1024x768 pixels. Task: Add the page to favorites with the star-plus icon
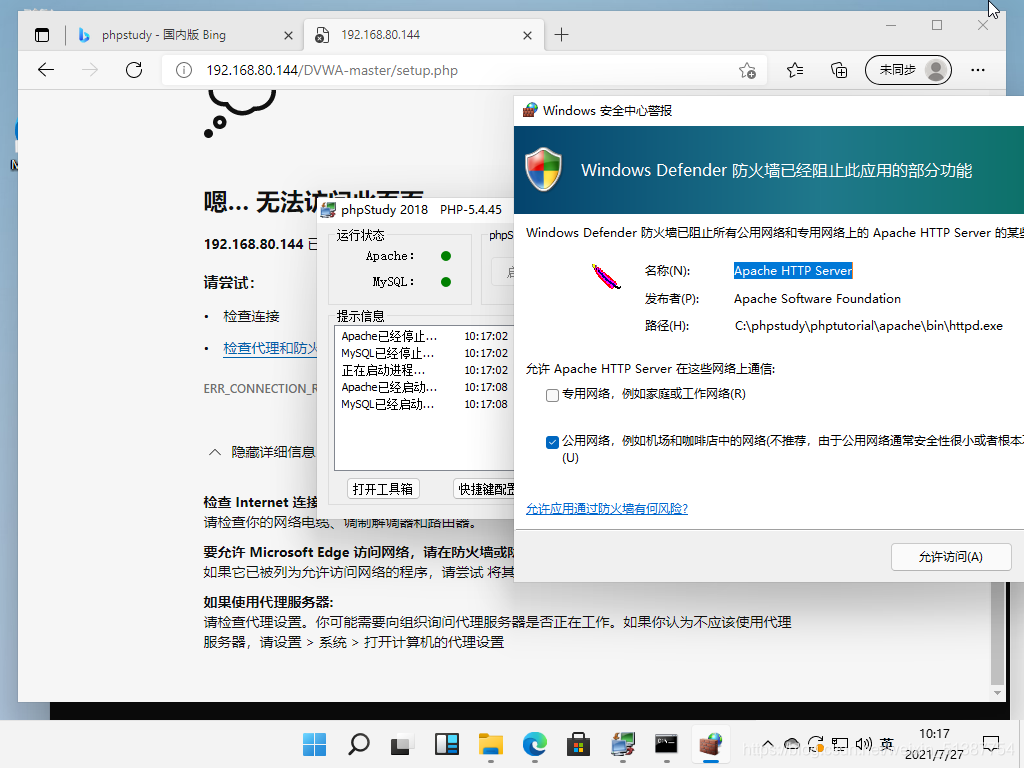[747, 70]
